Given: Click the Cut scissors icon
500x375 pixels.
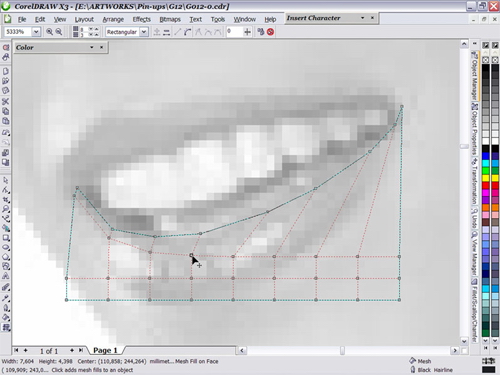Looking at the screenshot, I should coord(6,101).
